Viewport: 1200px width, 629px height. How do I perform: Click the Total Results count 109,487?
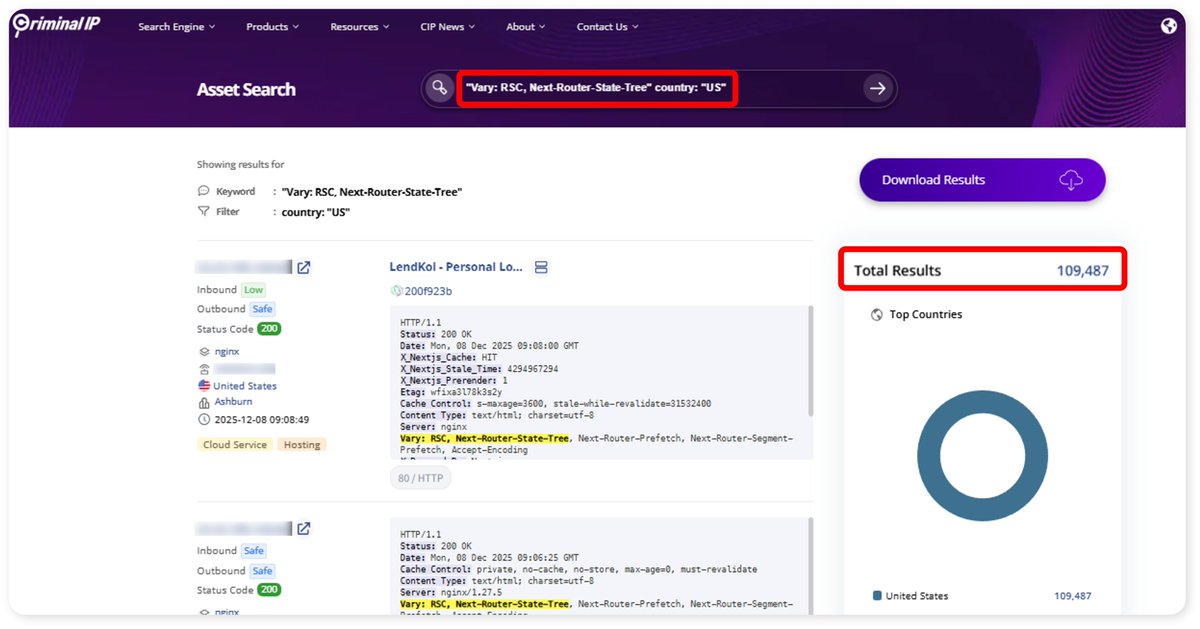1083,271
